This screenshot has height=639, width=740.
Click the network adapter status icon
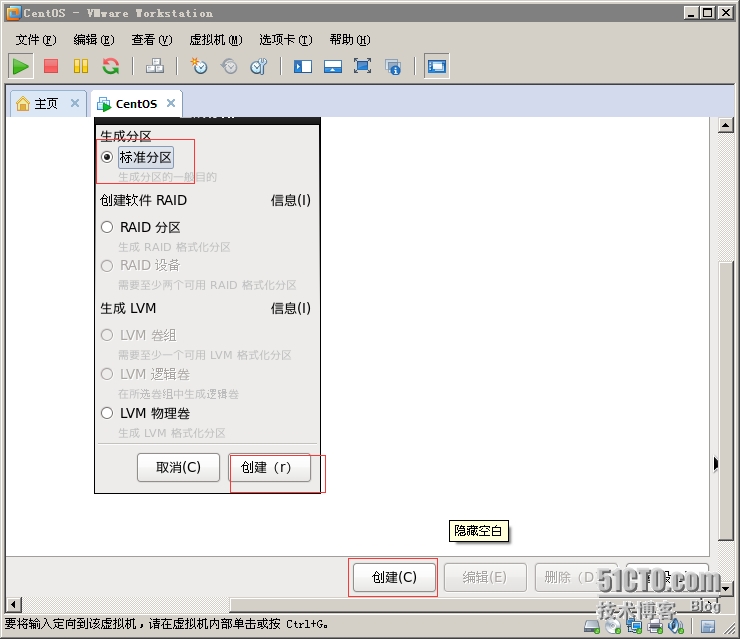[634, 626]
